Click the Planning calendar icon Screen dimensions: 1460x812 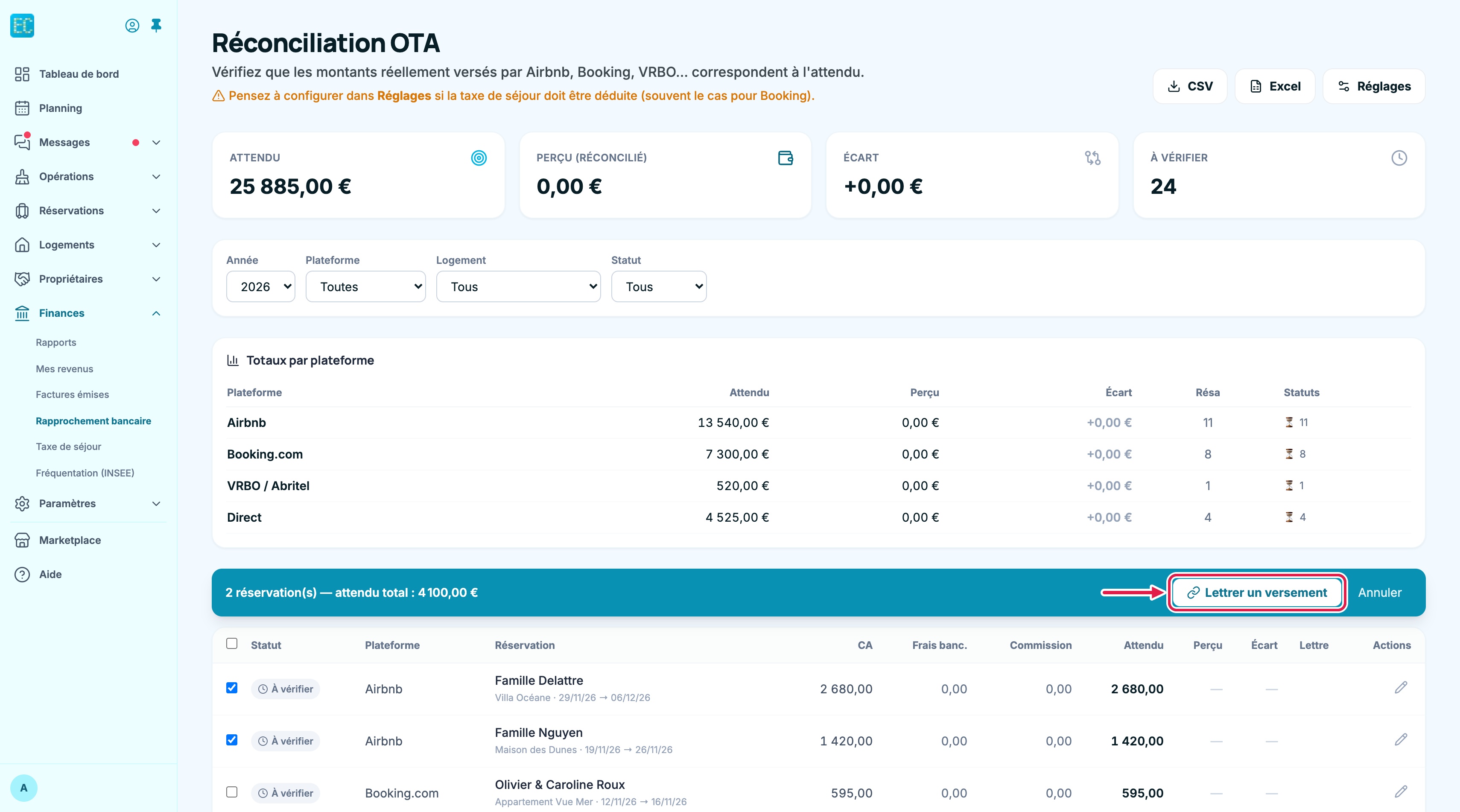point(22,108)
